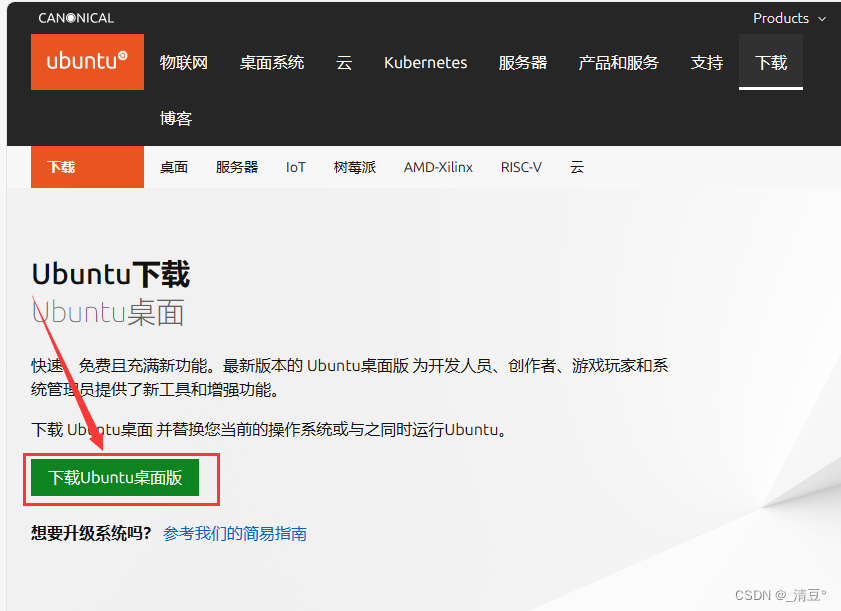Open the 产品和服务 menu

(618, 63)
